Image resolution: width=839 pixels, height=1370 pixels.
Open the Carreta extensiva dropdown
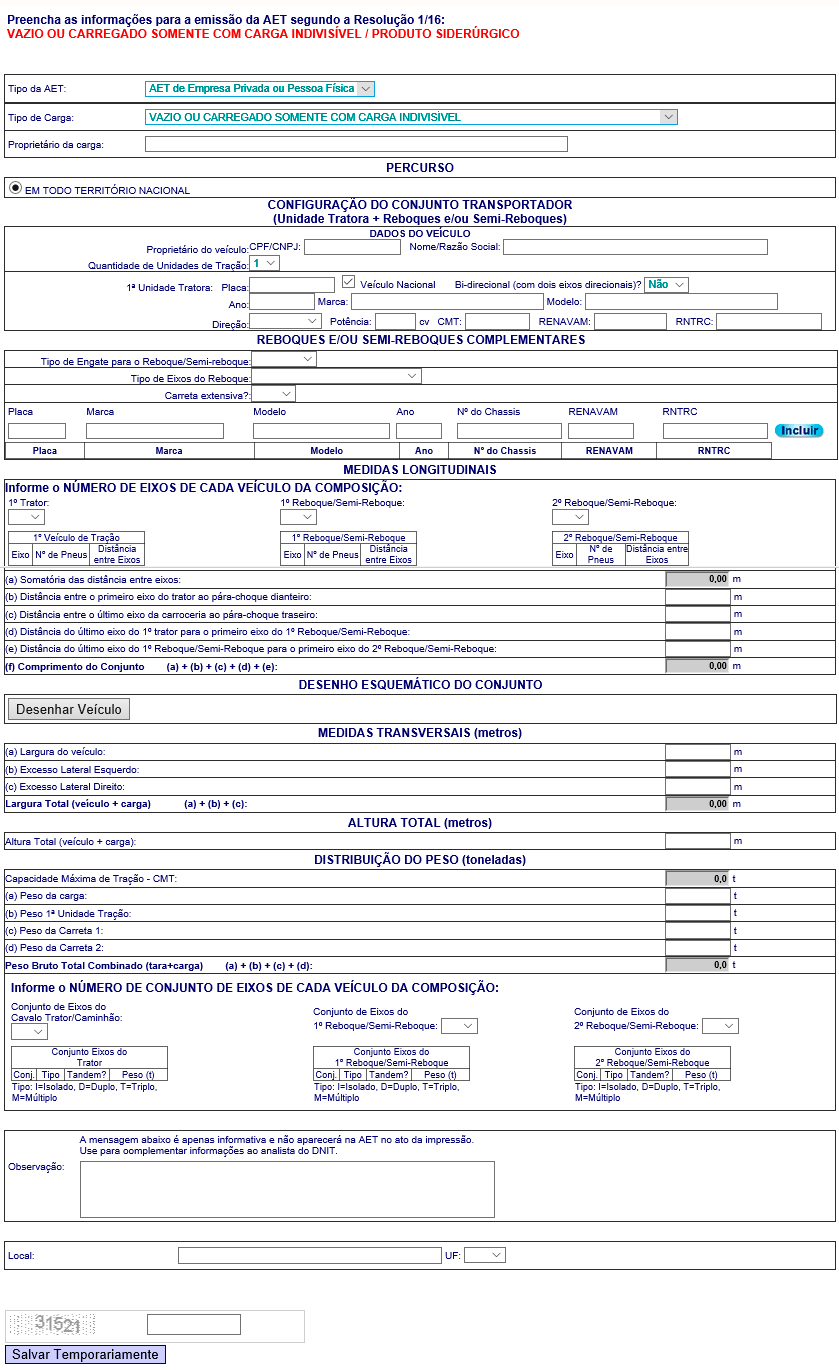coord(273,394)
